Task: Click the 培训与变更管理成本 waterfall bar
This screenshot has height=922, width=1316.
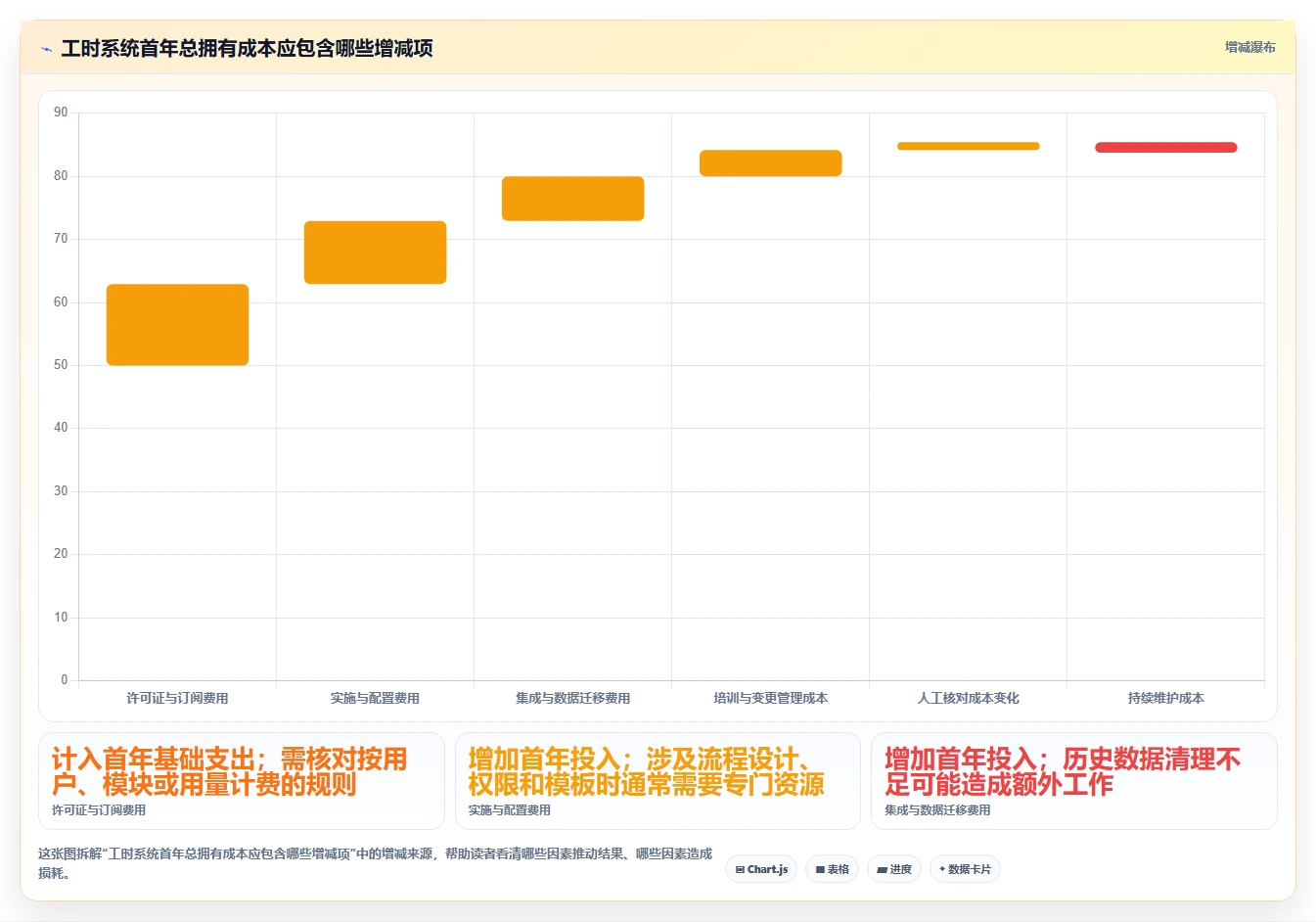Action: [x=770, y=163]
